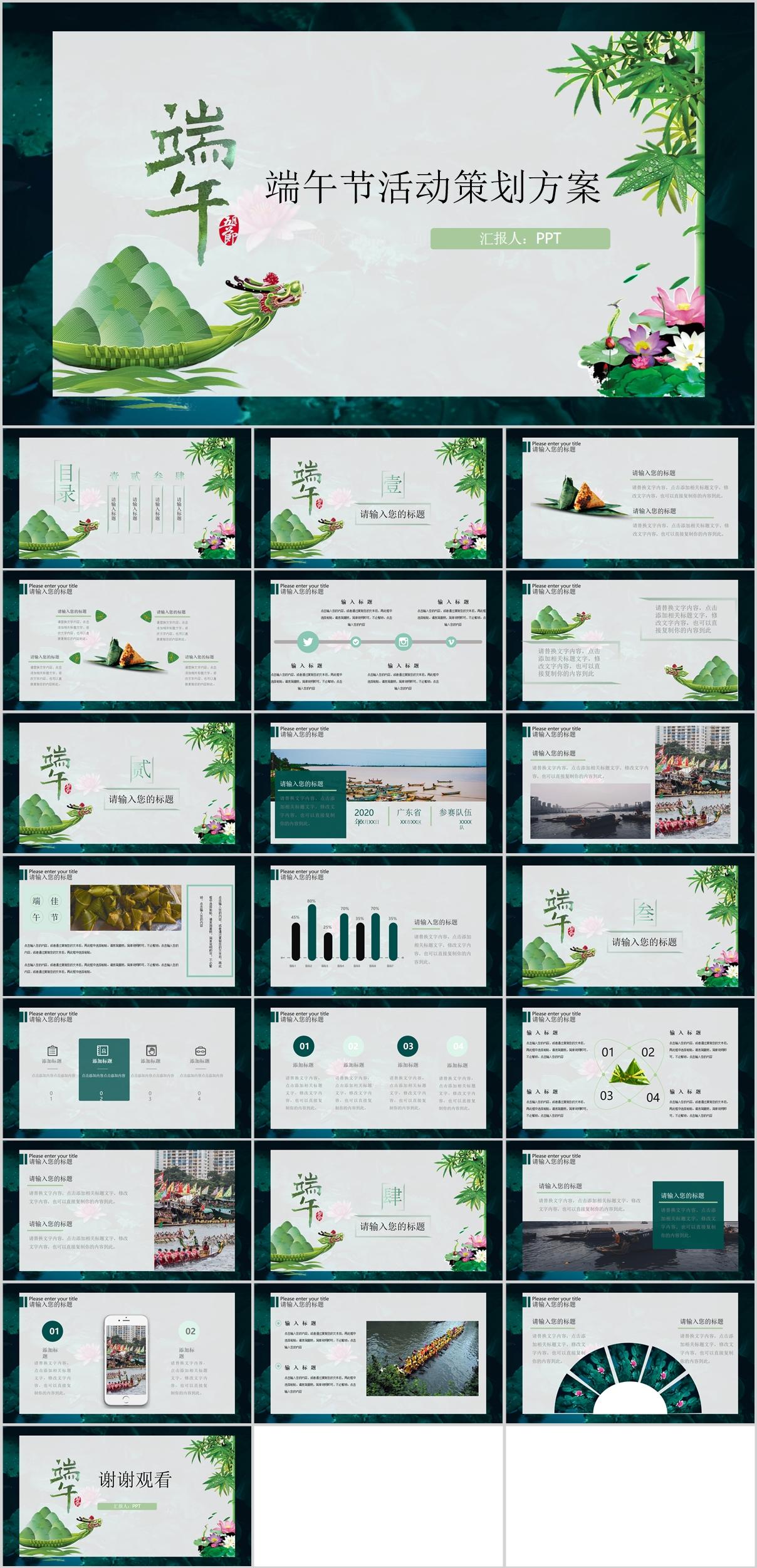The width and height of the screenshot is (757, 1568).
Task: Click the checkmark circle icon on the timeline
Action: pyautogui.click(x=355, y=641)
